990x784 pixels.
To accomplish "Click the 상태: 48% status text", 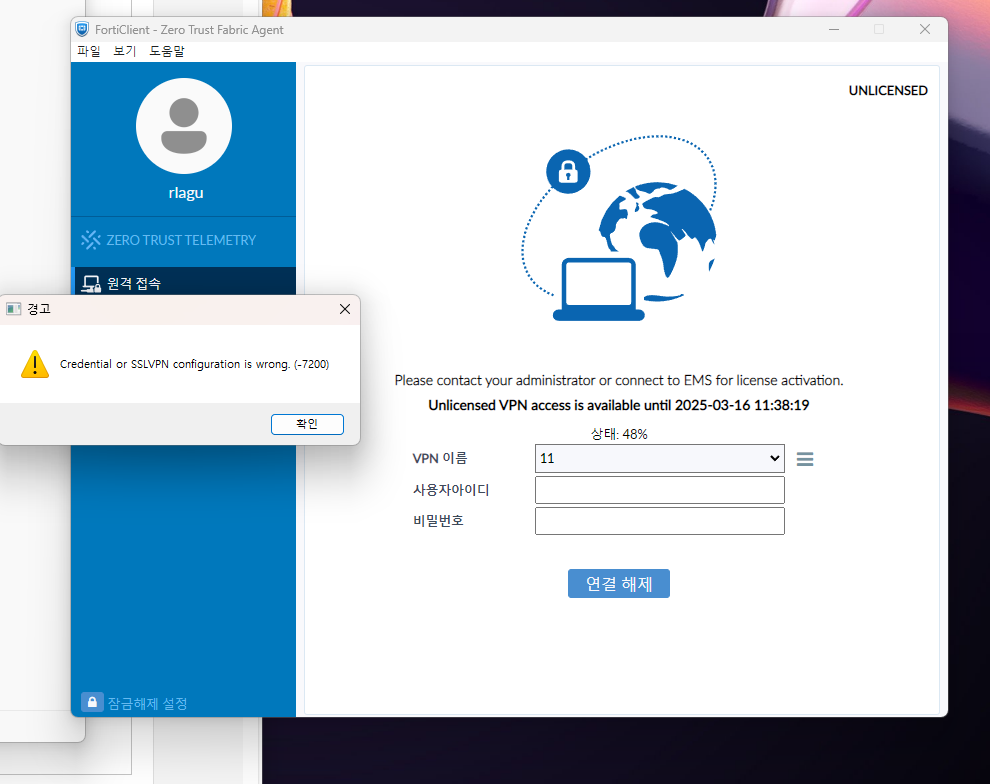I will coord(619,434).
